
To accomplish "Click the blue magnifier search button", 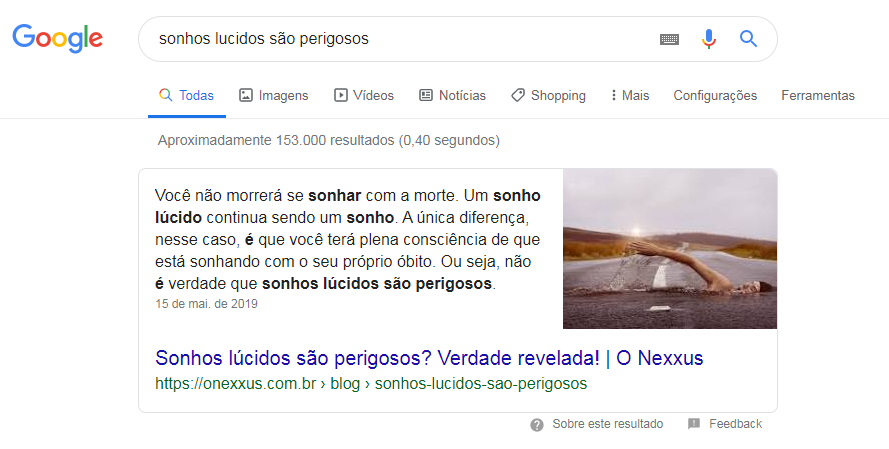I will 748,39.
